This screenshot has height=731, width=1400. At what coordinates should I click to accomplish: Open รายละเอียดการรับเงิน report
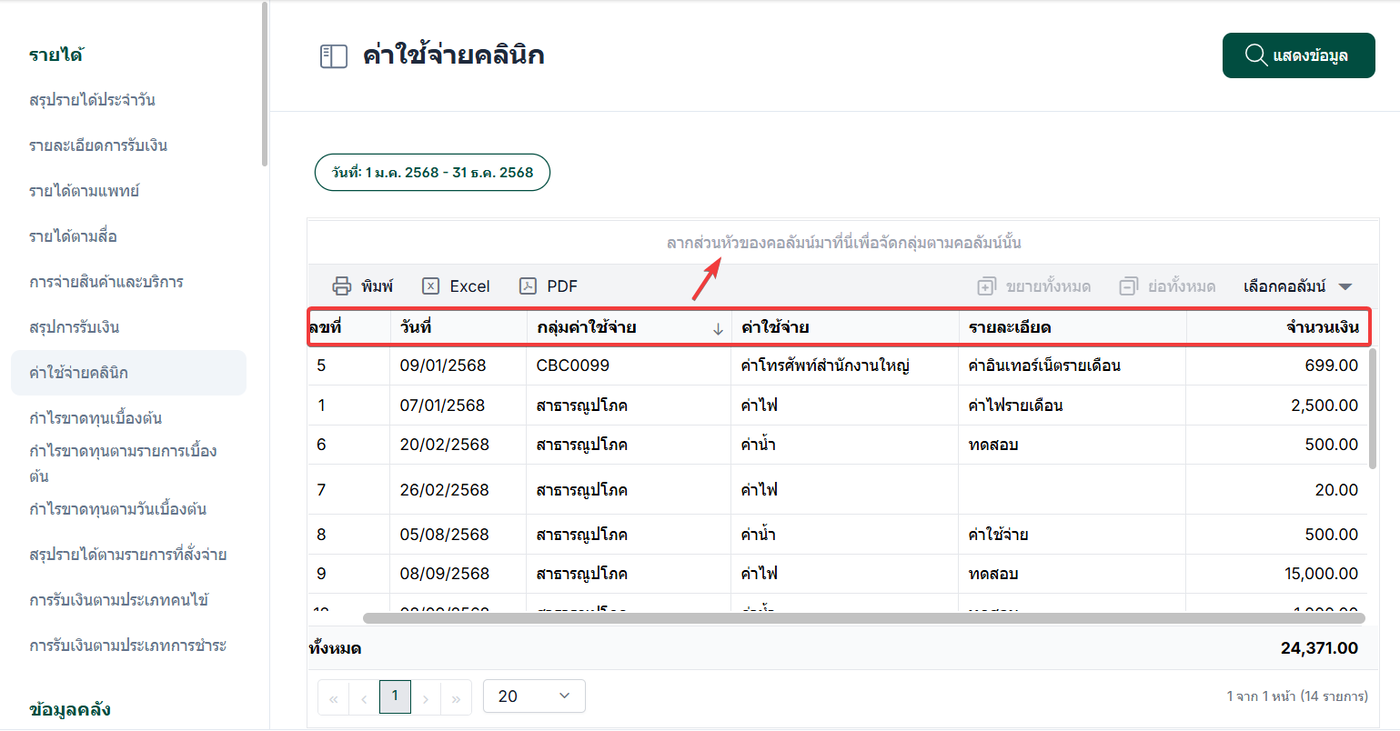[98, 145]
